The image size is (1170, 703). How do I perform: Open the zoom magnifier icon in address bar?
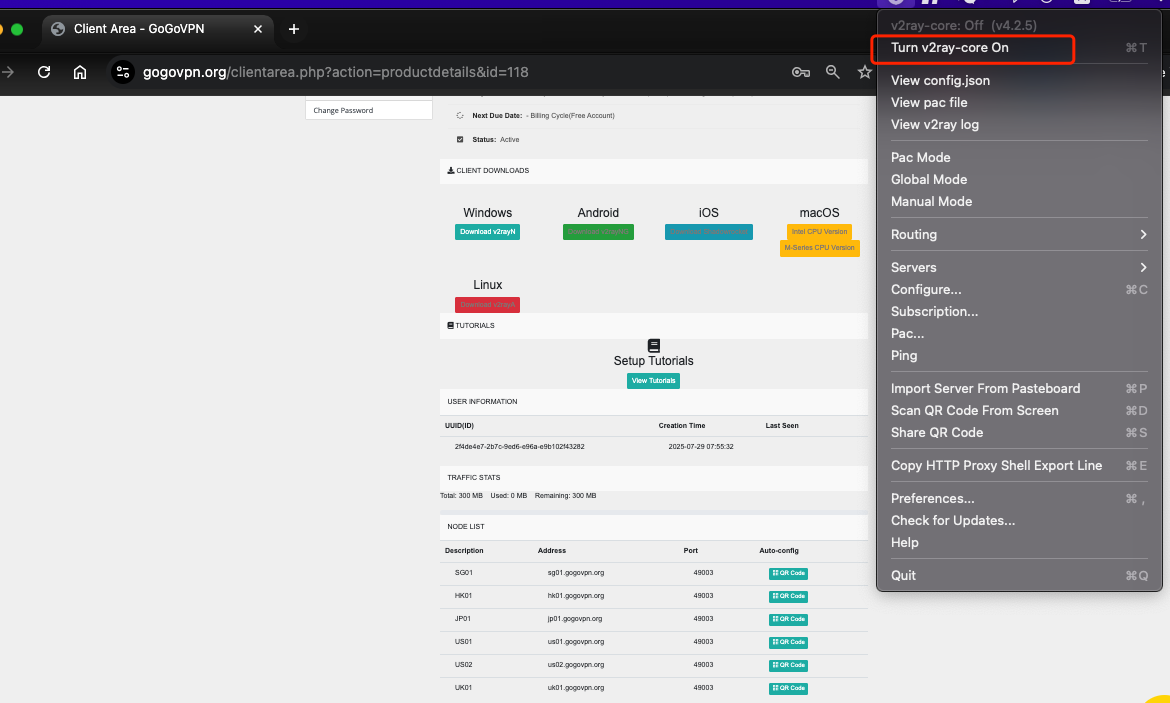click(833, 72)
